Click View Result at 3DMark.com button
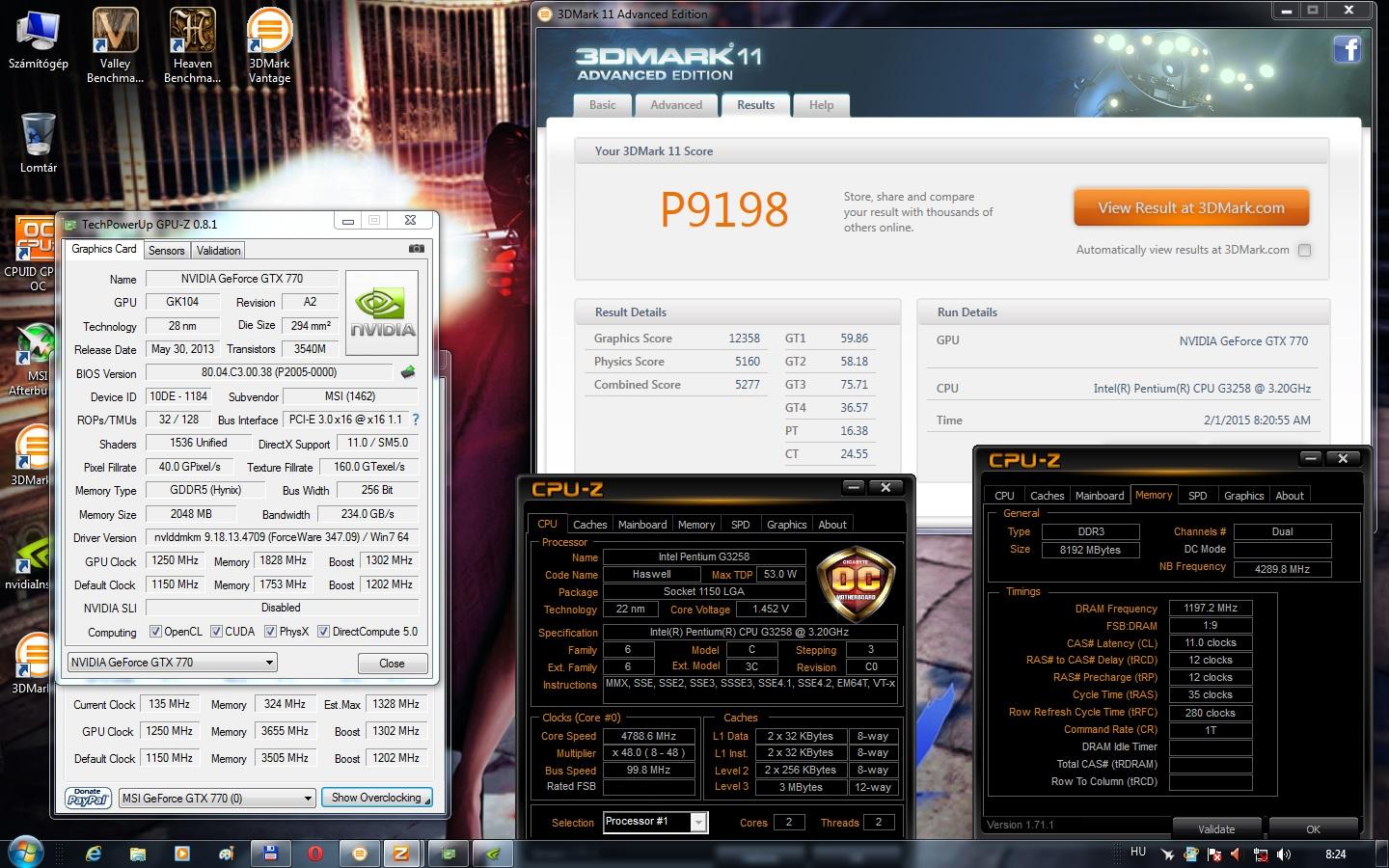 click(x=1191, y=207)
